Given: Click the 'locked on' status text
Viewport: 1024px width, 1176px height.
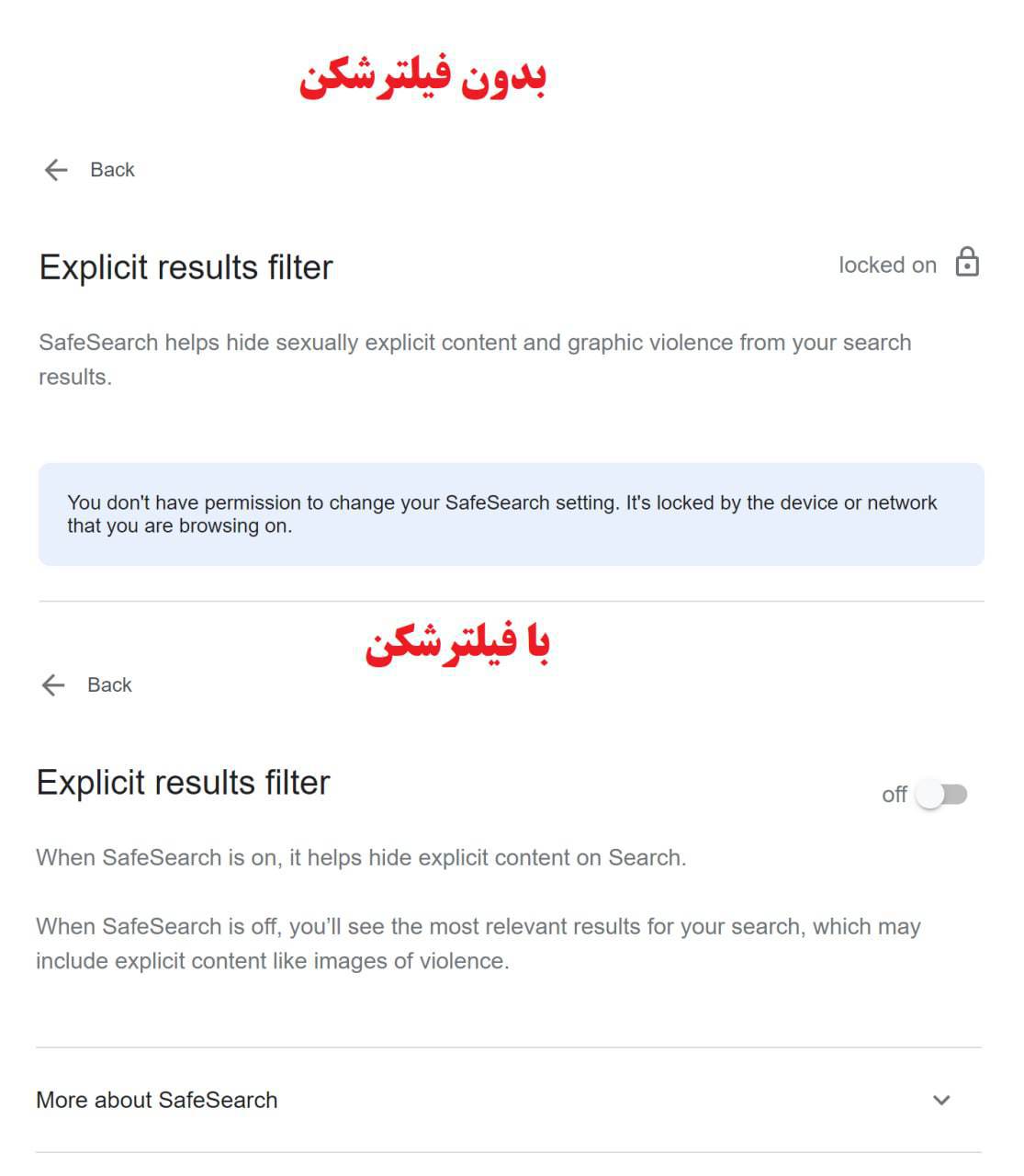Looking at the screenshot, I should tap(887, 266).
